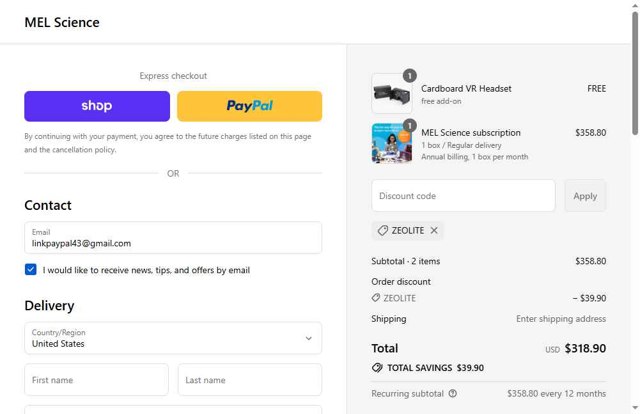Click the 'Subtotal · 2 items' label
The image size is (640, 414).
coord(406,261)
